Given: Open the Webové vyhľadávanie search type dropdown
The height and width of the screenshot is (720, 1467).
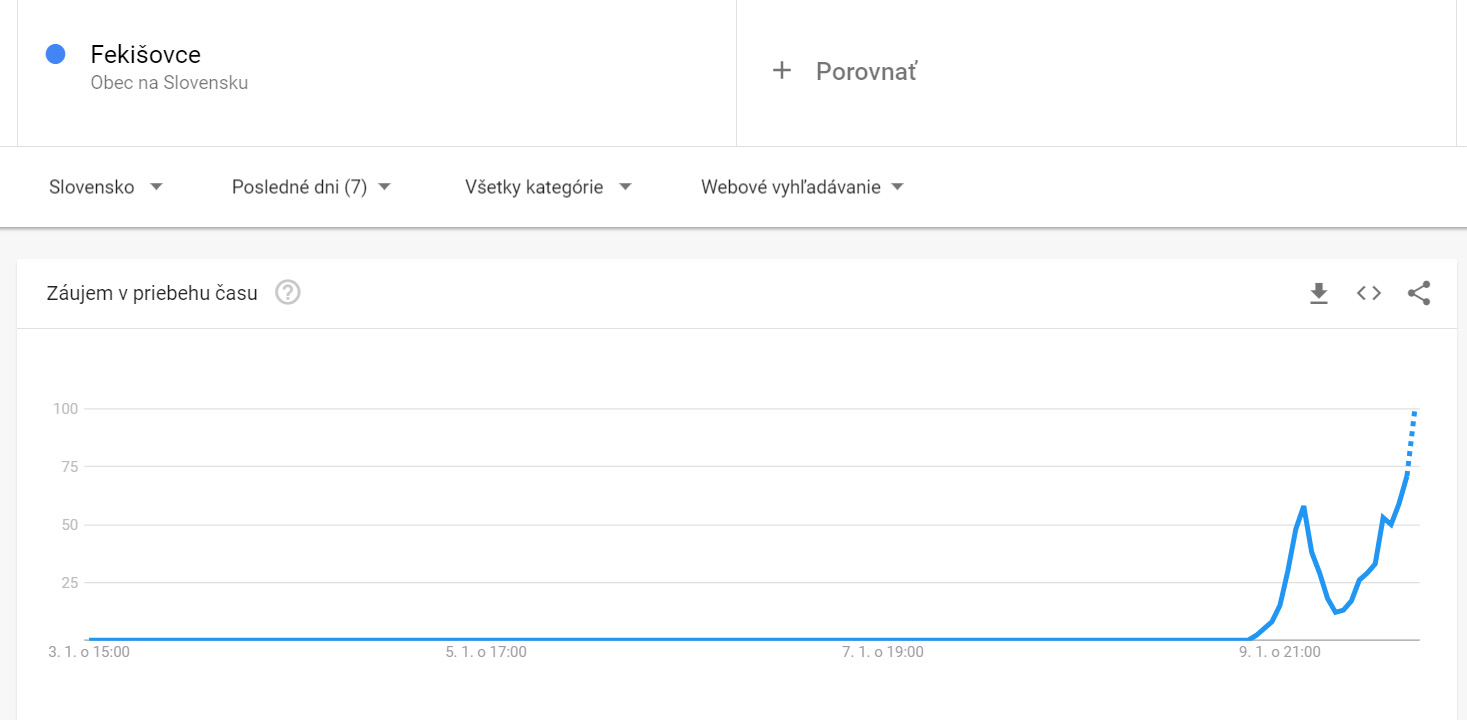Looking at the screenshot, I should point(802,187).
